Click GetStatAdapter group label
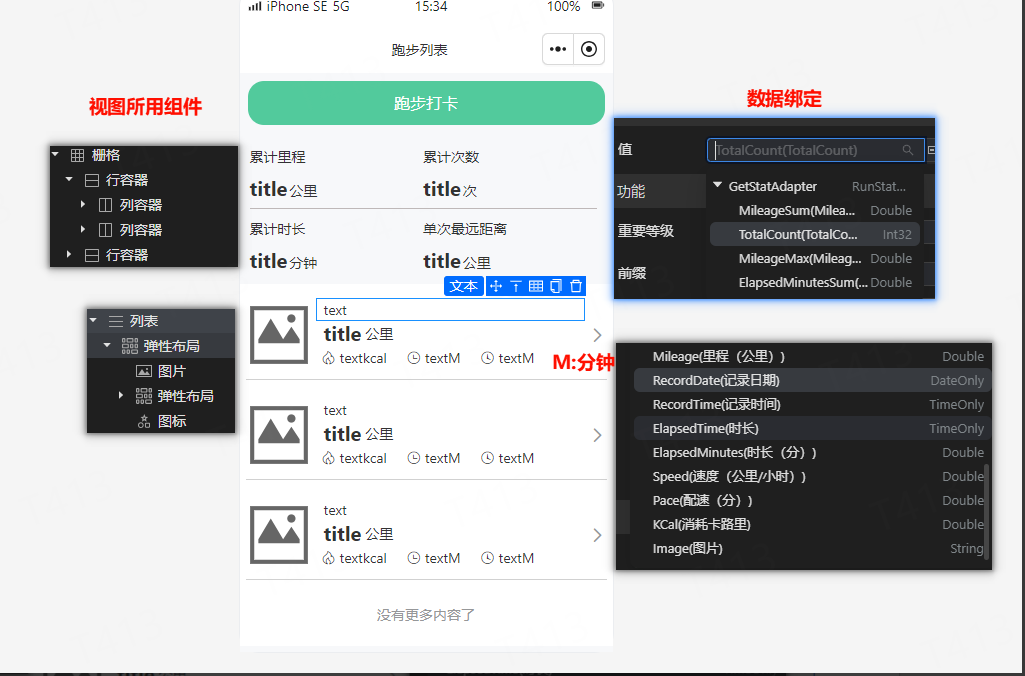Viewport: 1025px width, 676px height. tap(773, 186)
